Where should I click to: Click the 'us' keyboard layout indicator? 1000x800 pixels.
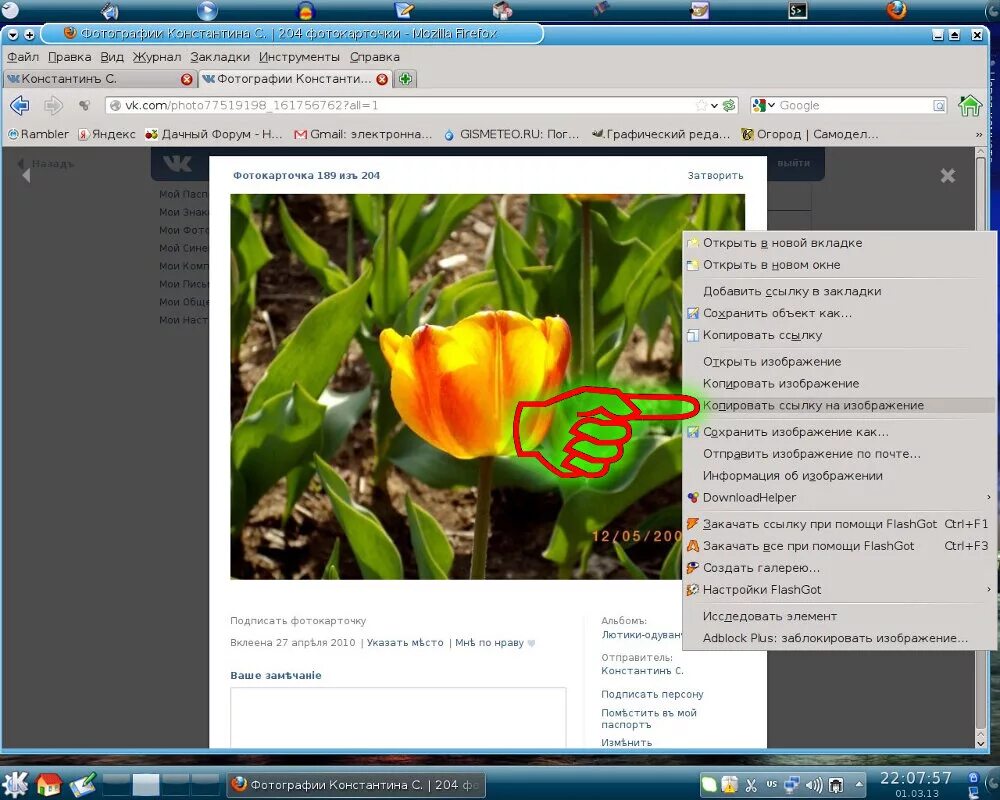coord(771,784)
